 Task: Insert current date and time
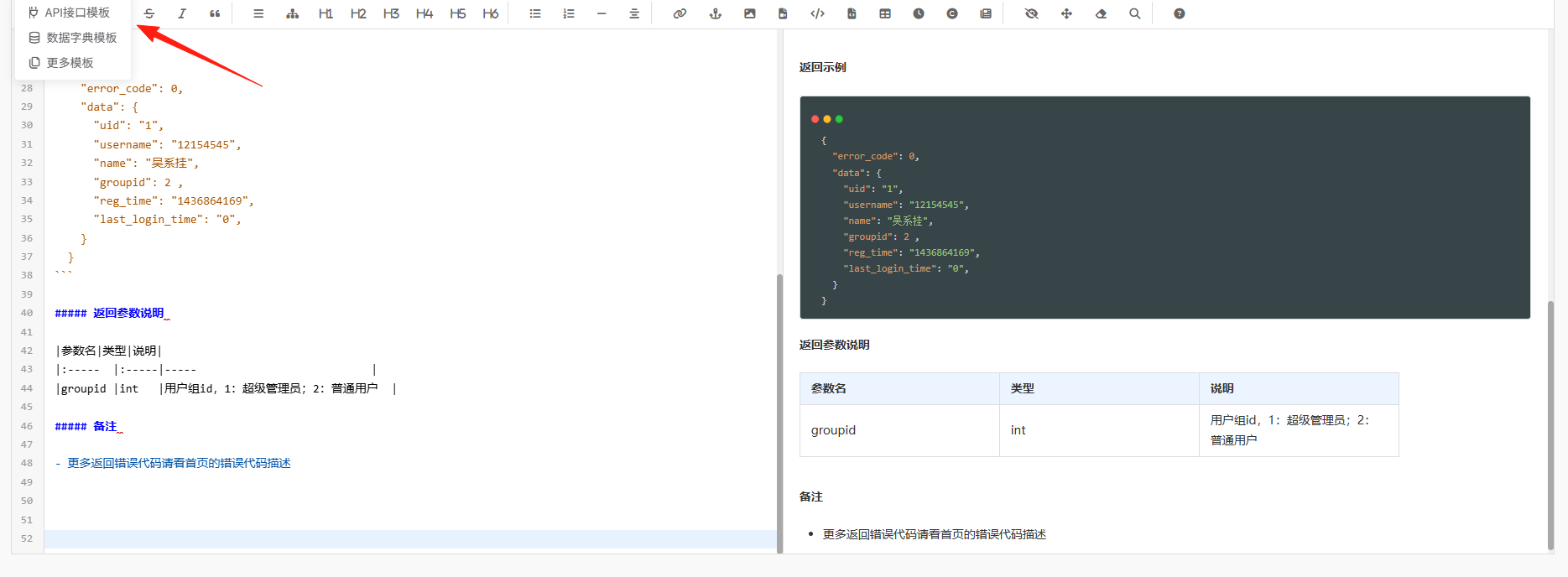pyautogui.click(x=919, y=13)
